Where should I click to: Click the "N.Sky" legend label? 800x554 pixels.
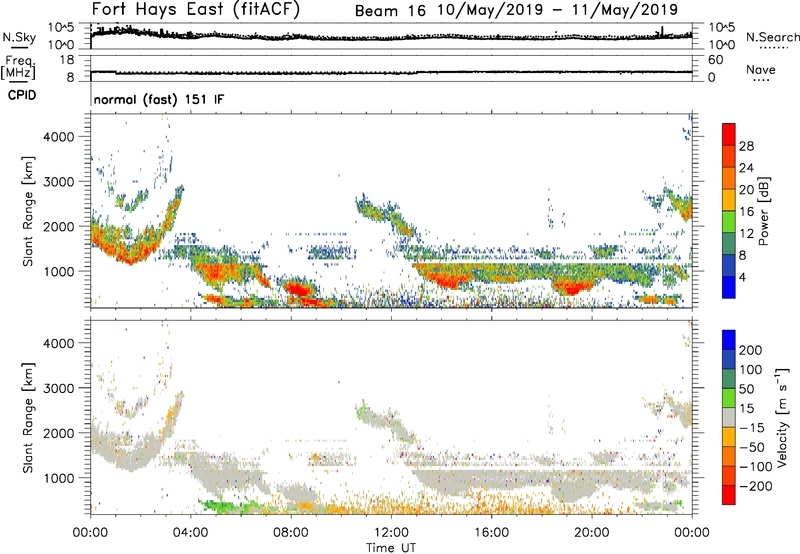click(19, 38)
